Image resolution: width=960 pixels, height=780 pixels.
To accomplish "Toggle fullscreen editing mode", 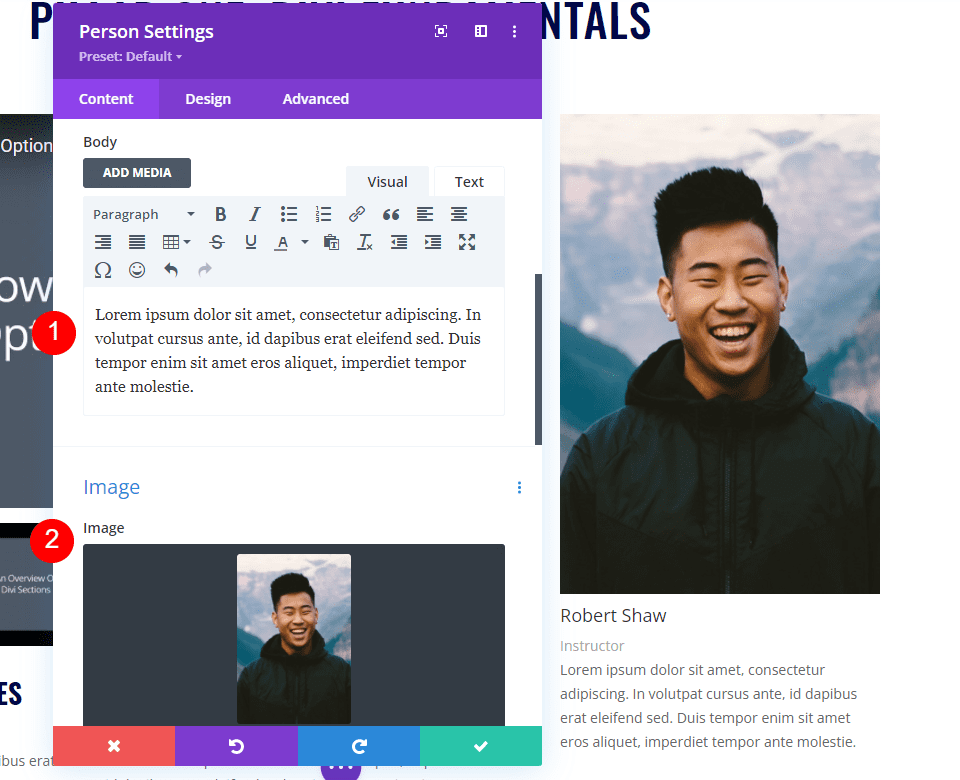I will [466, 241].
